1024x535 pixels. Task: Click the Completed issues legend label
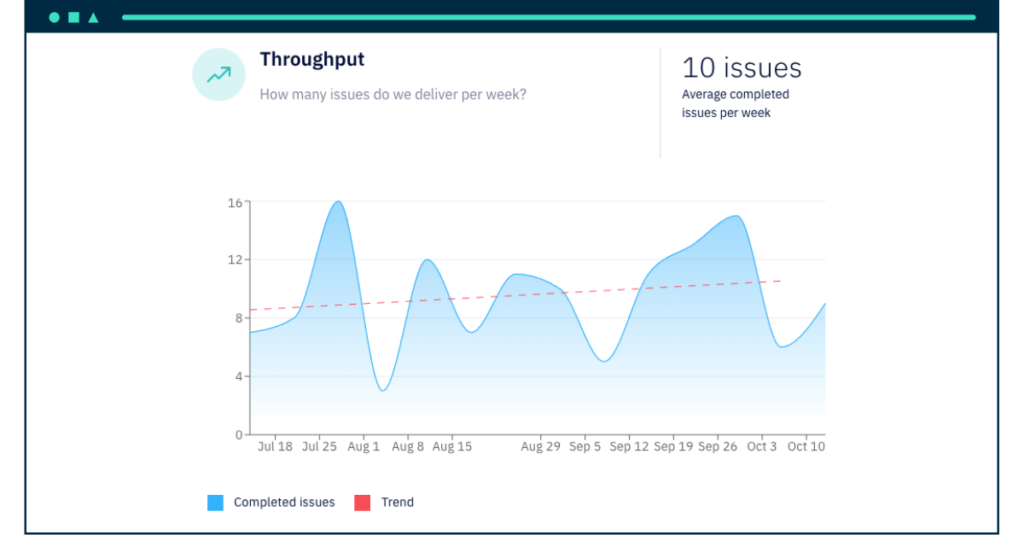tap(284, 502)
